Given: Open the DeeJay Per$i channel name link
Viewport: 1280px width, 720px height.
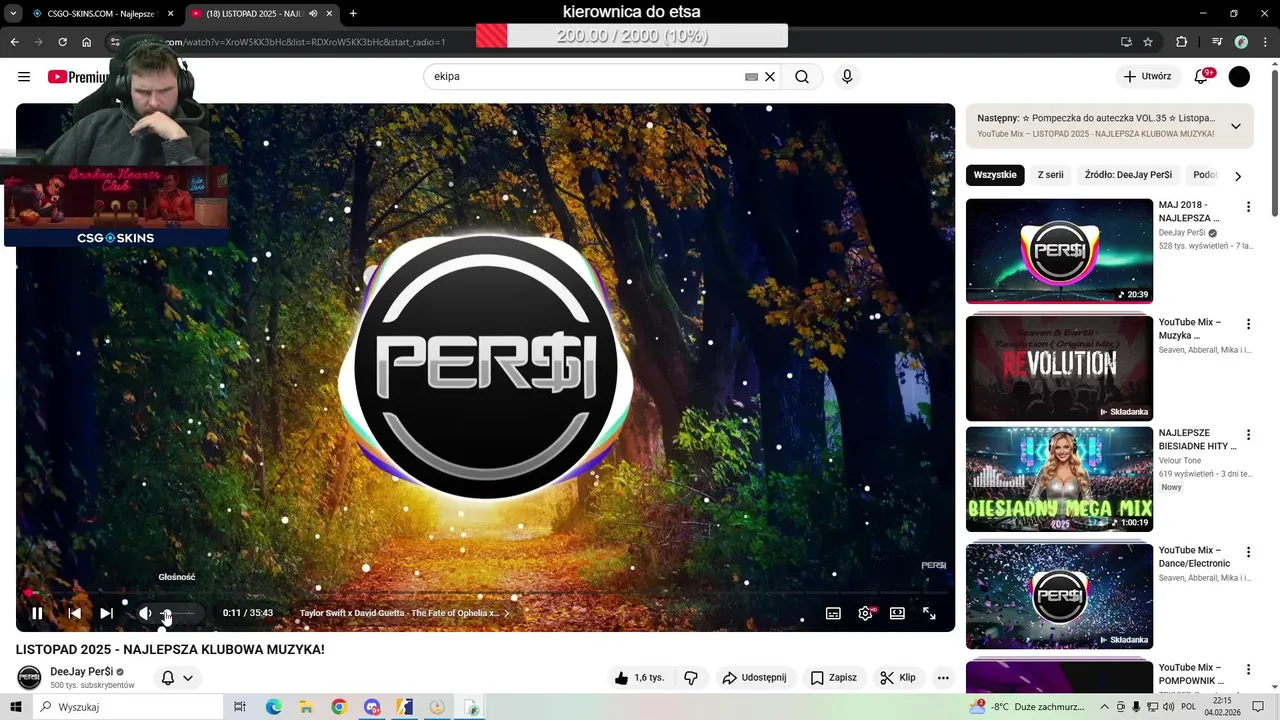Looking at the screenshot, I should 82,672.
